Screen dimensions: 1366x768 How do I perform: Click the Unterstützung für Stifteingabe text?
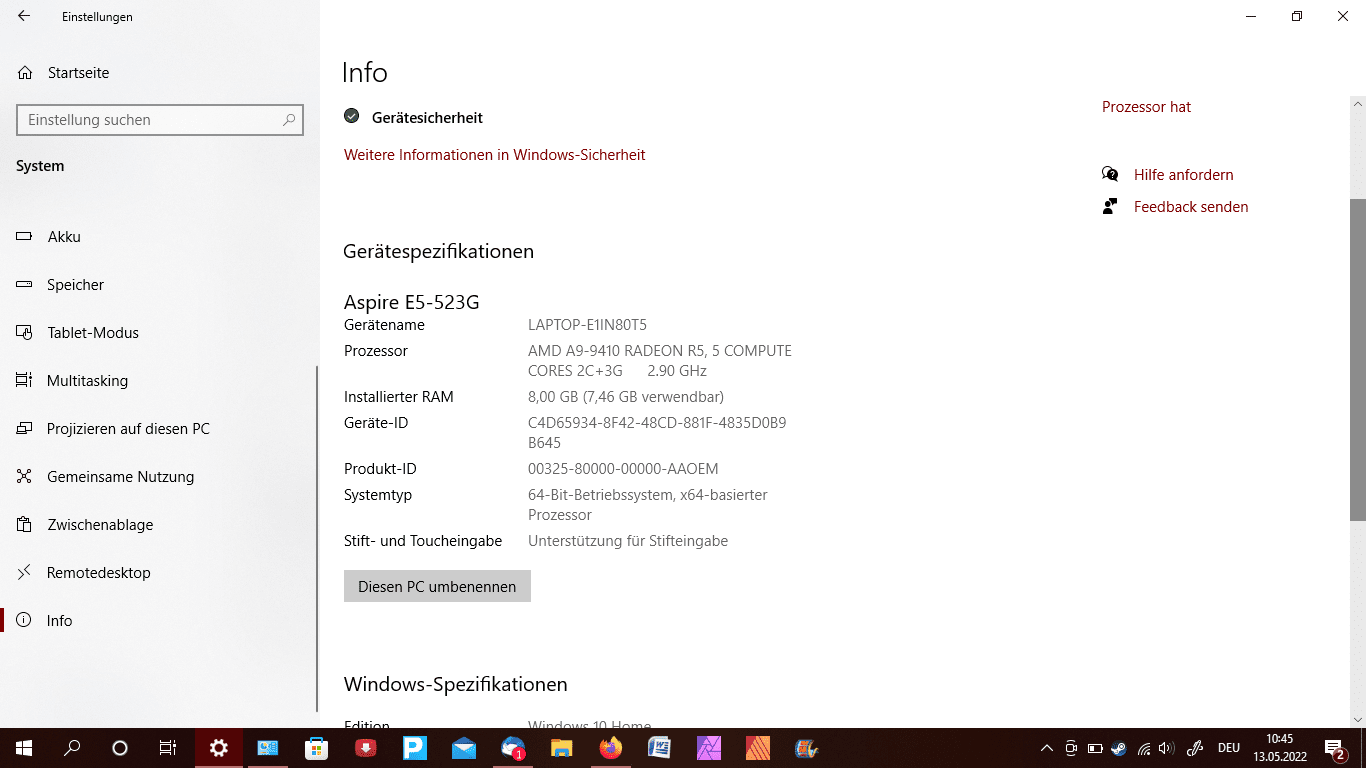628,541
